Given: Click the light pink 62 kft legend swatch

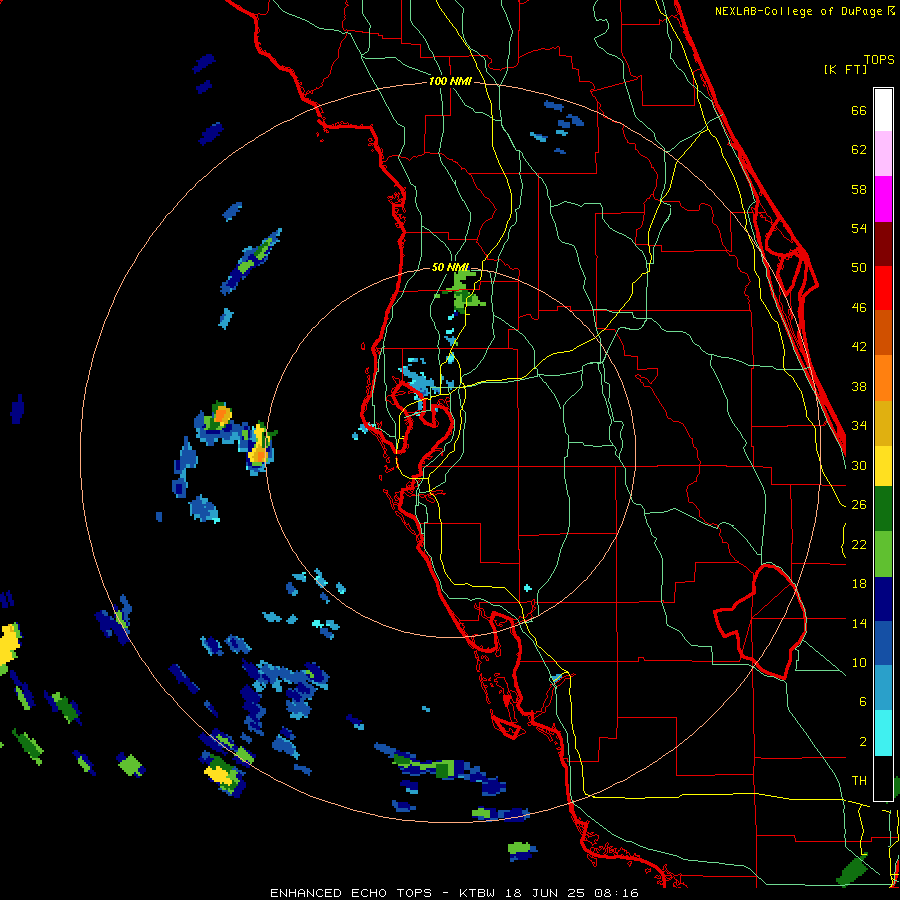Looking at the screenshot, I should [883, 153].
